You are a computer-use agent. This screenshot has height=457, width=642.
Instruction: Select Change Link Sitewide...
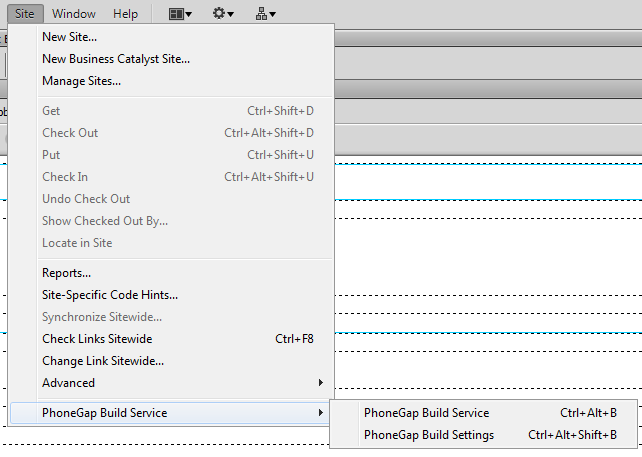[x=103, y=361]
